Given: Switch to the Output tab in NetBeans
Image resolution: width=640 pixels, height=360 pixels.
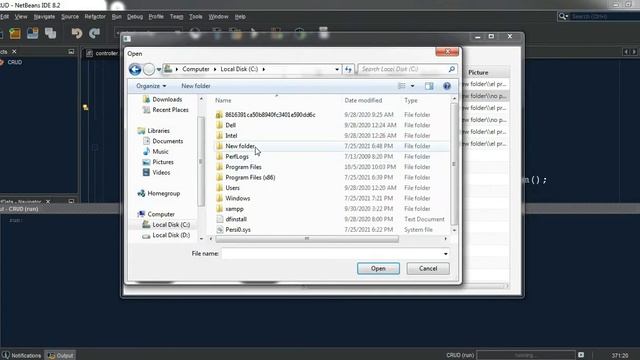Looking at the screenshot, I should tap(60, 356).
